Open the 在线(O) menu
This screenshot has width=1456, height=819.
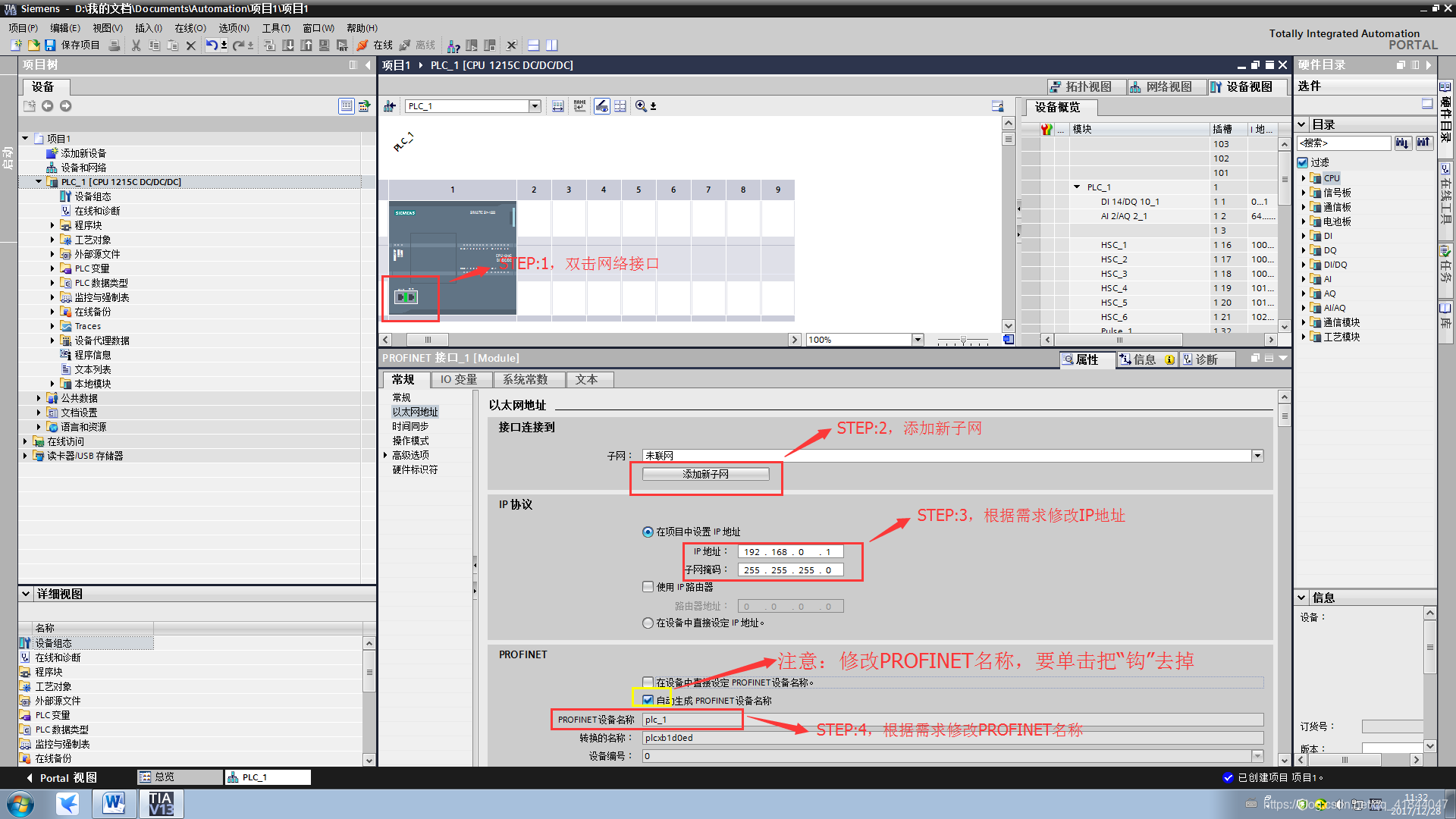pyautogui.click(x=190, y=28)
